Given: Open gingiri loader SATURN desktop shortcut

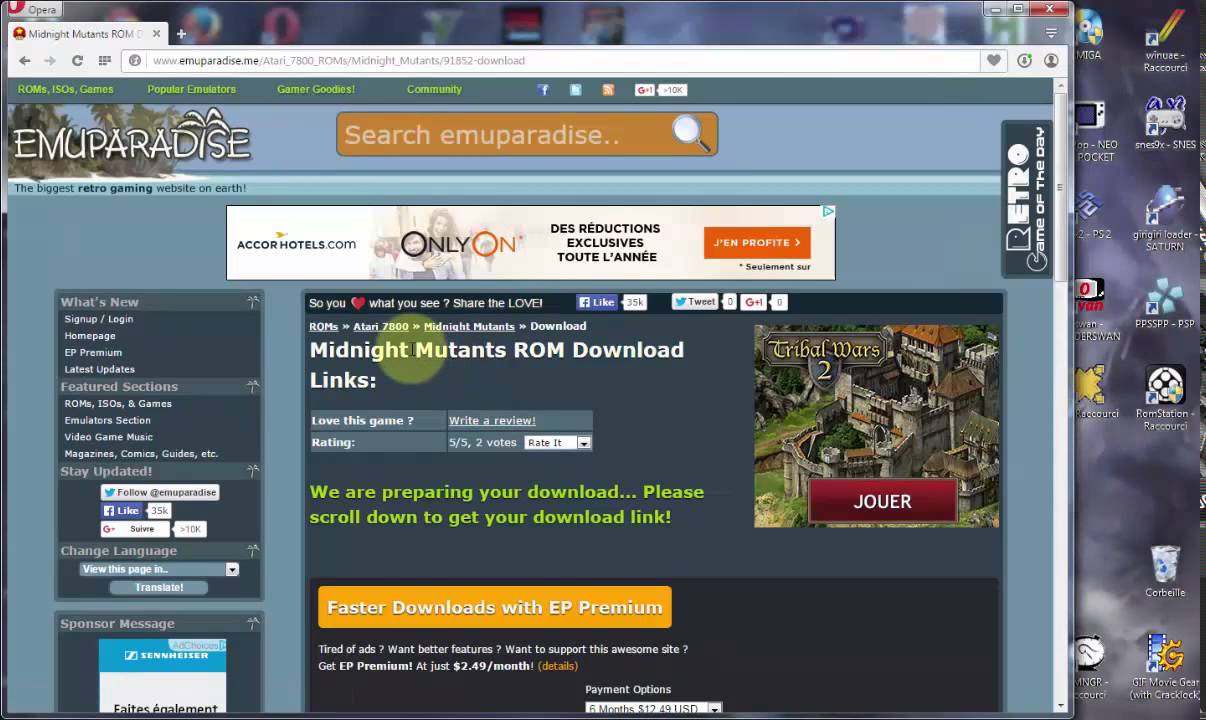Looking at the screenshot, I should (x=1165, y=216).
